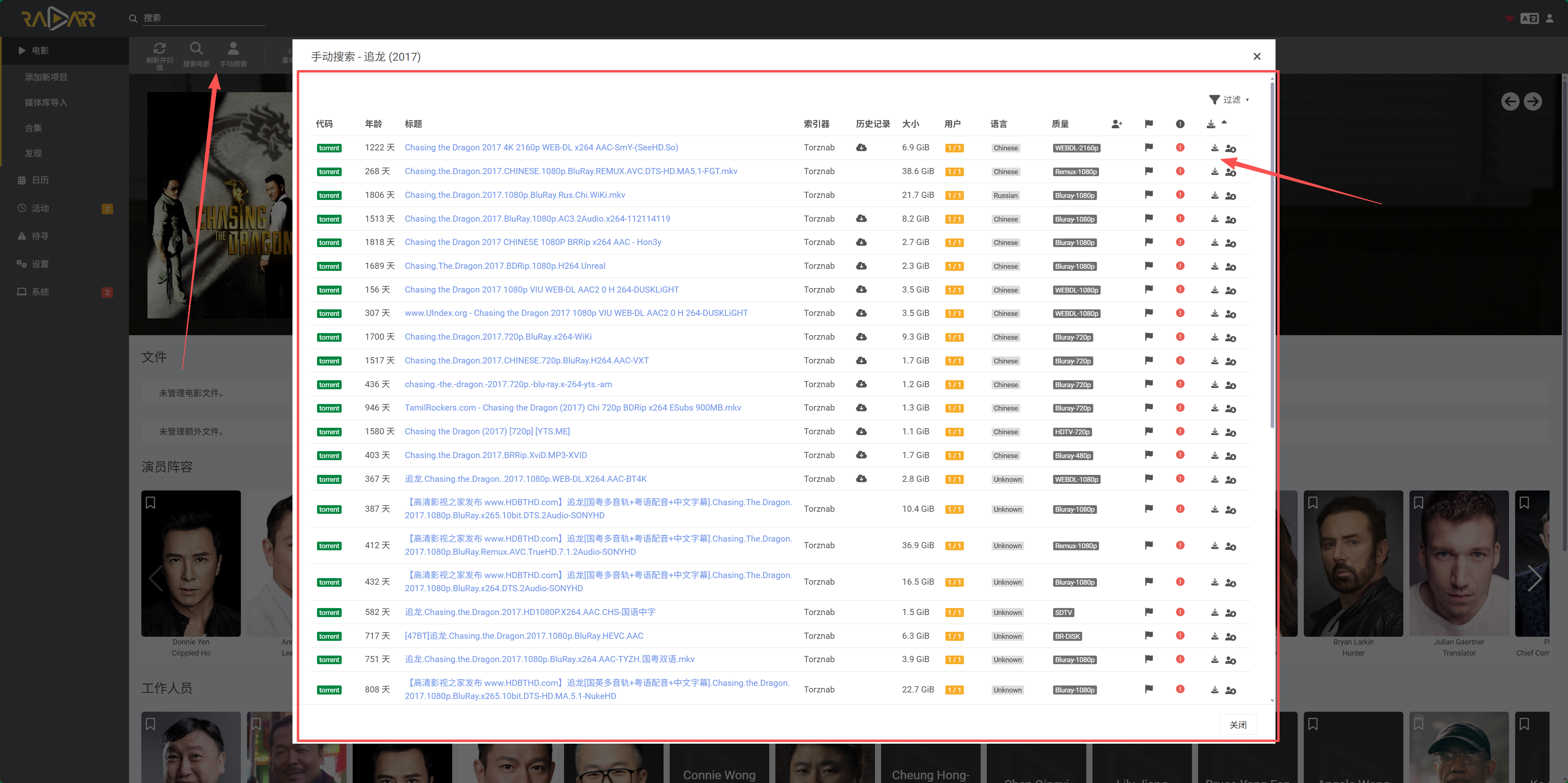The image size is (1568, 783).
Task: Click the 搜索 search field
Action: click(203, 18)
